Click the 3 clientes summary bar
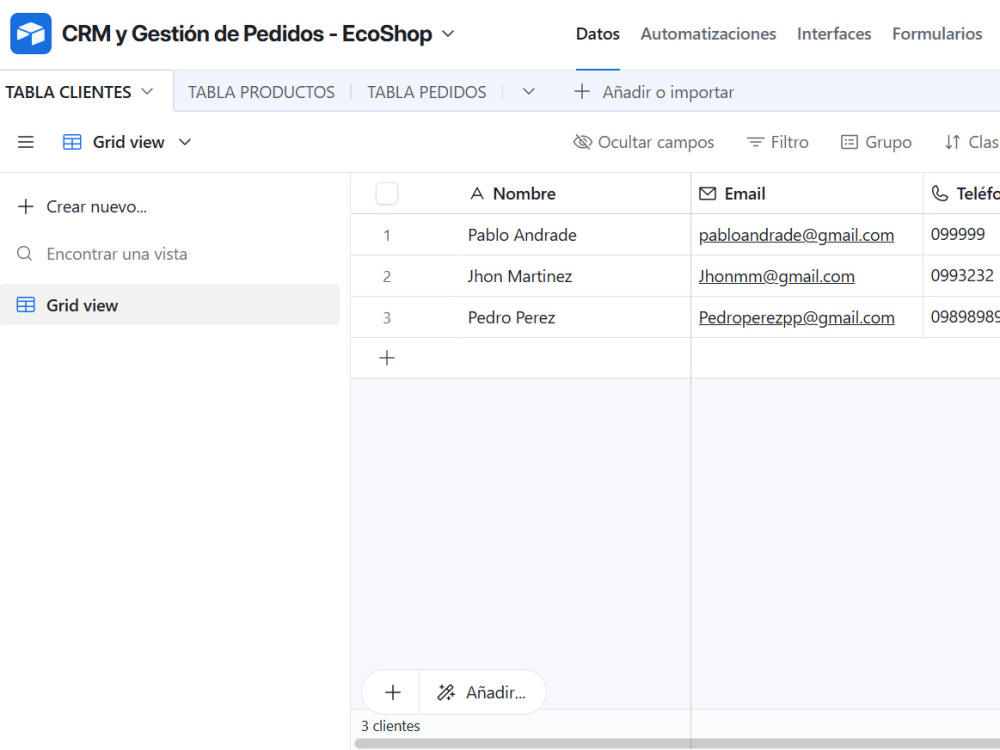Image resolution: width=1000 pixels, height=750 pixels. [390, 726]
